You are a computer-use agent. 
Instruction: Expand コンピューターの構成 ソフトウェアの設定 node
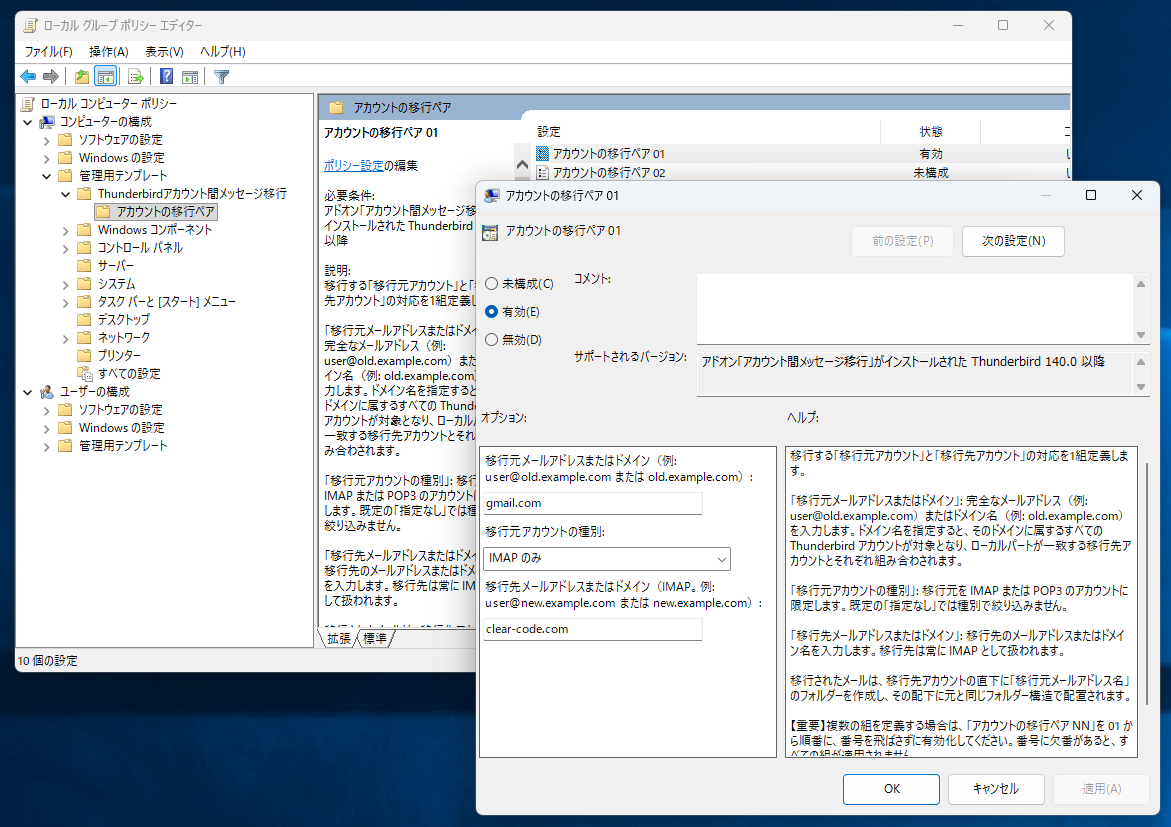[x=46, y=140]
